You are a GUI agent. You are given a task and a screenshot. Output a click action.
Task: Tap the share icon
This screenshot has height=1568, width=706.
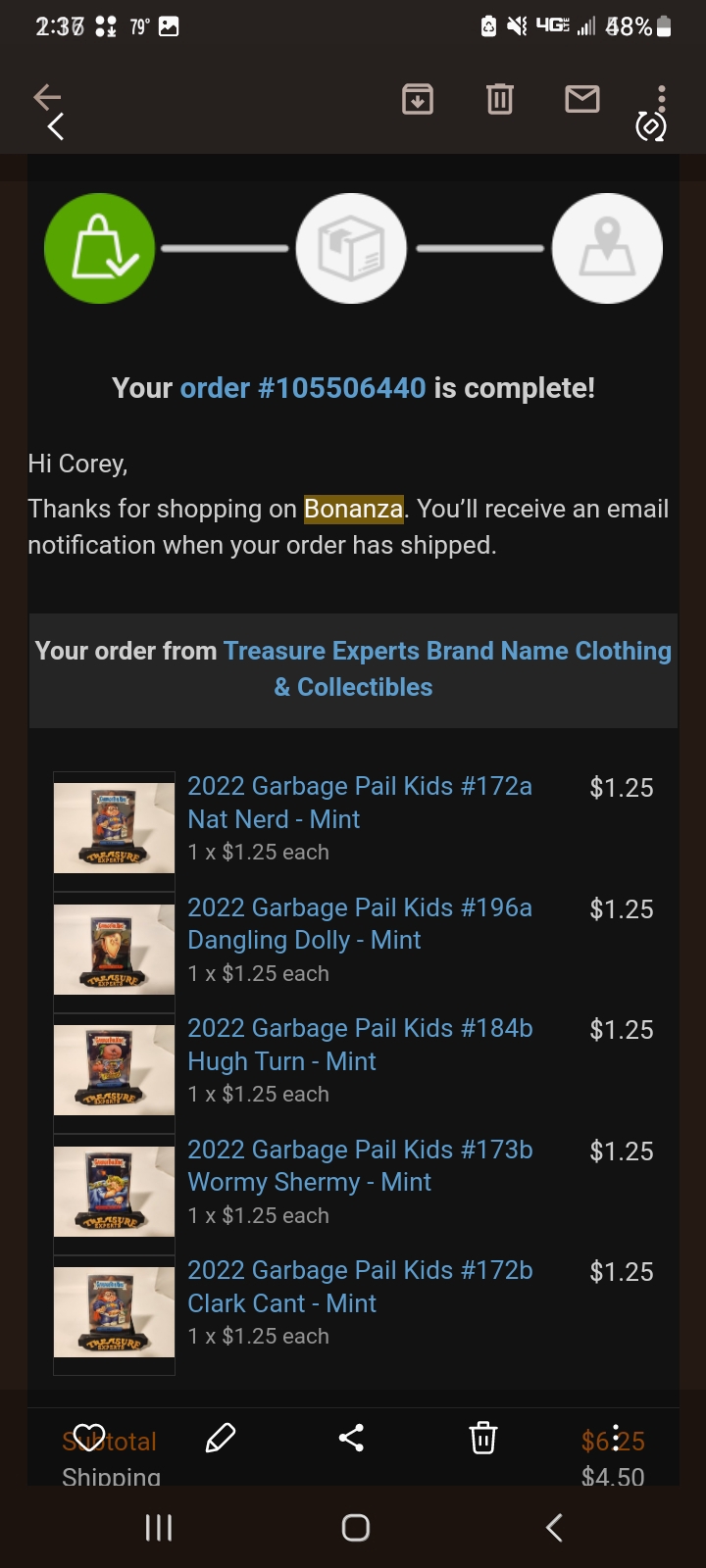pyautogui.click(x=351, y=1438)
